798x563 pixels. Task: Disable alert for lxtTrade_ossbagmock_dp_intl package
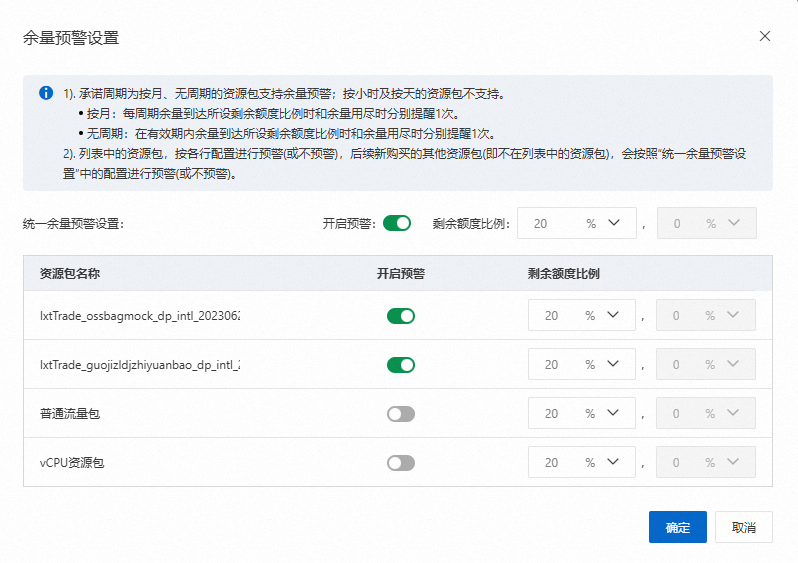point(401,316)
